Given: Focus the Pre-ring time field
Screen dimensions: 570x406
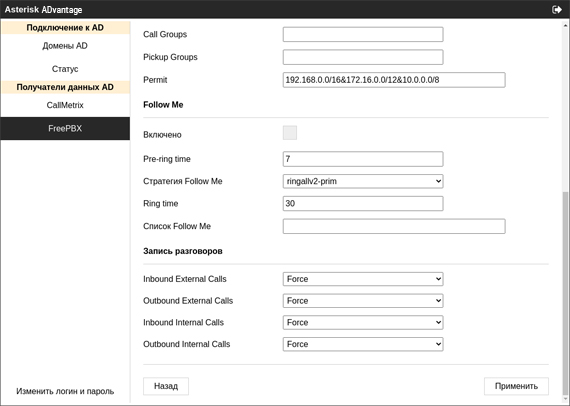Looking at the screenshot, I should pos(363,159).
